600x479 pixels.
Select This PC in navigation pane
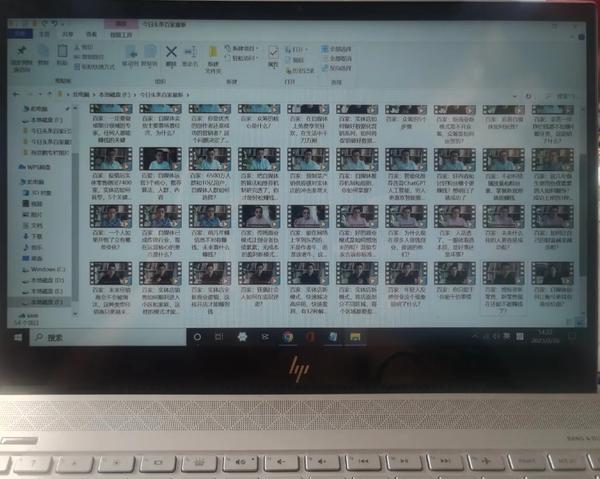pos(34,182)
